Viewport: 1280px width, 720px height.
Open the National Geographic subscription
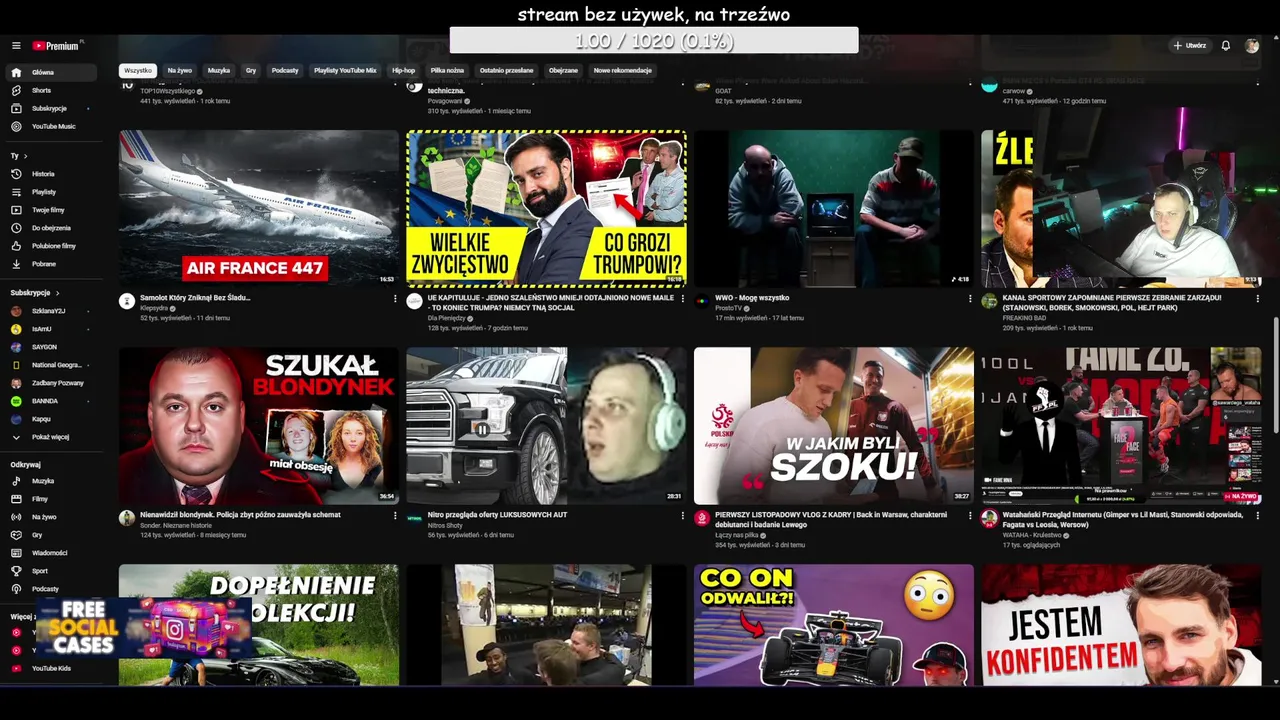(50, 365)
